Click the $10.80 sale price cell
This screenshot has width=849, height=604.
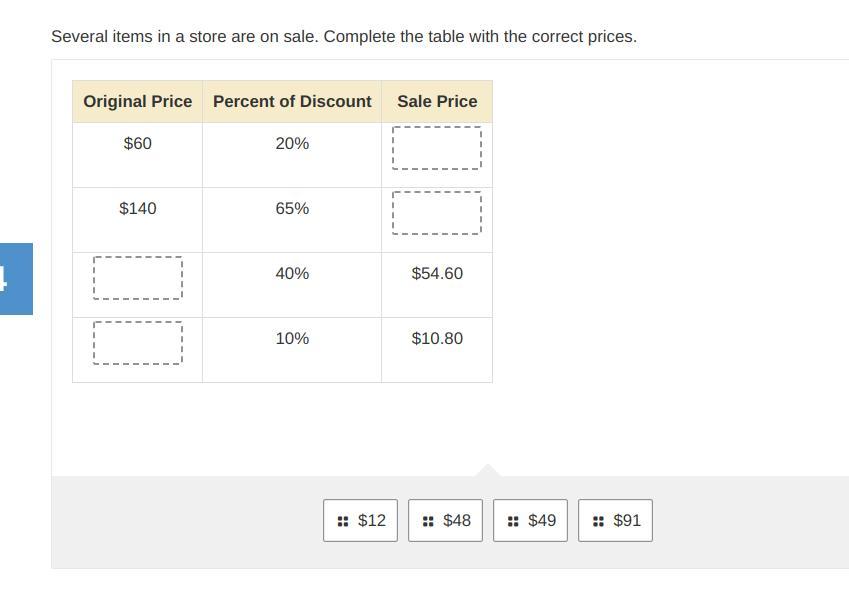pos(437,339)
